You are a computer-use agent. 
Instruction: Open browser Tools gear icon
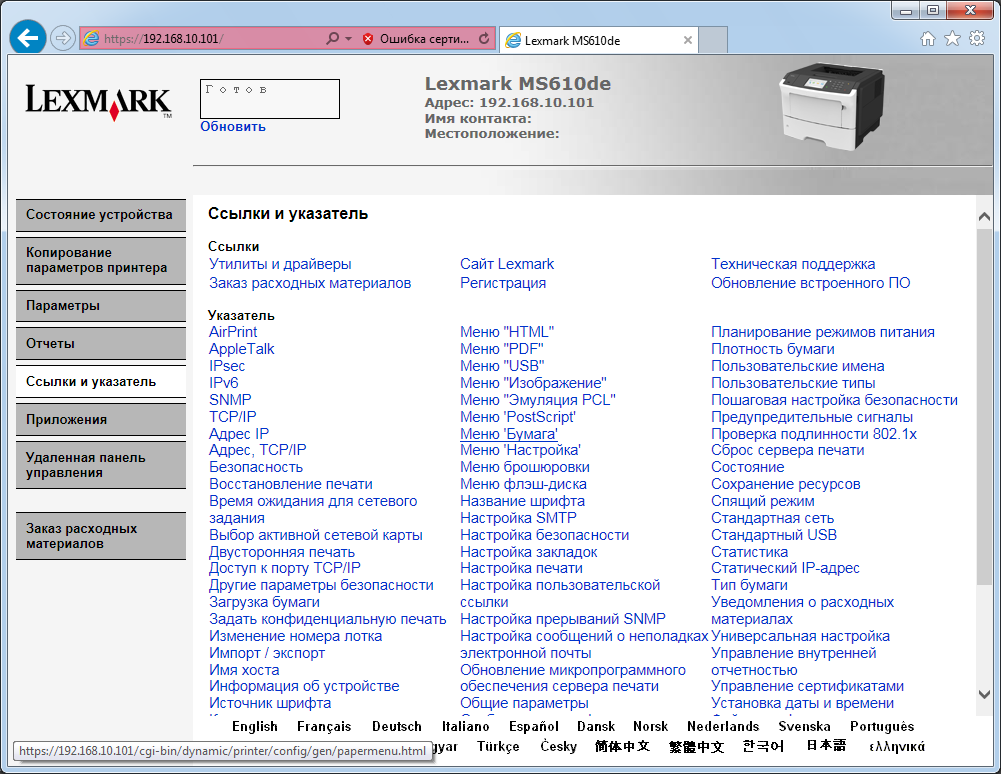pyautogui.click(x=977, y=38)
